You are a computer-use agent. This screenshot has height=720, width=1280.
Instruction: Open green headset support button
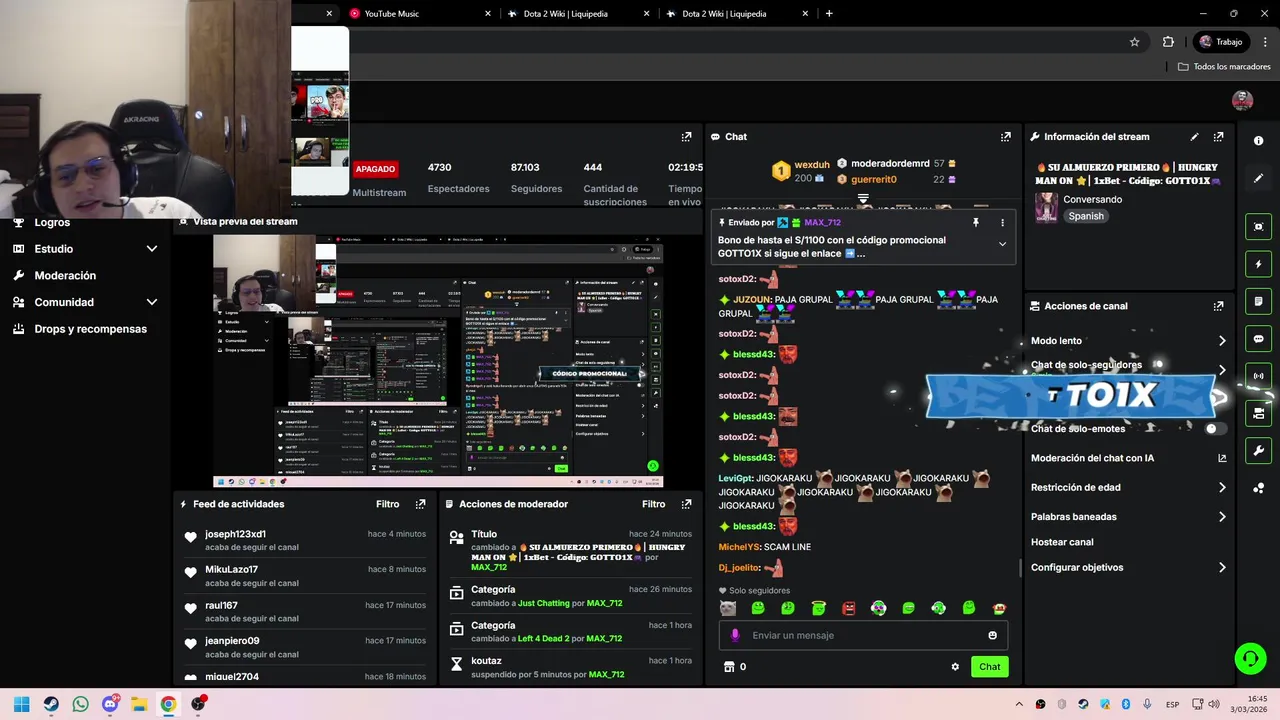click(x=1250, y=658)
